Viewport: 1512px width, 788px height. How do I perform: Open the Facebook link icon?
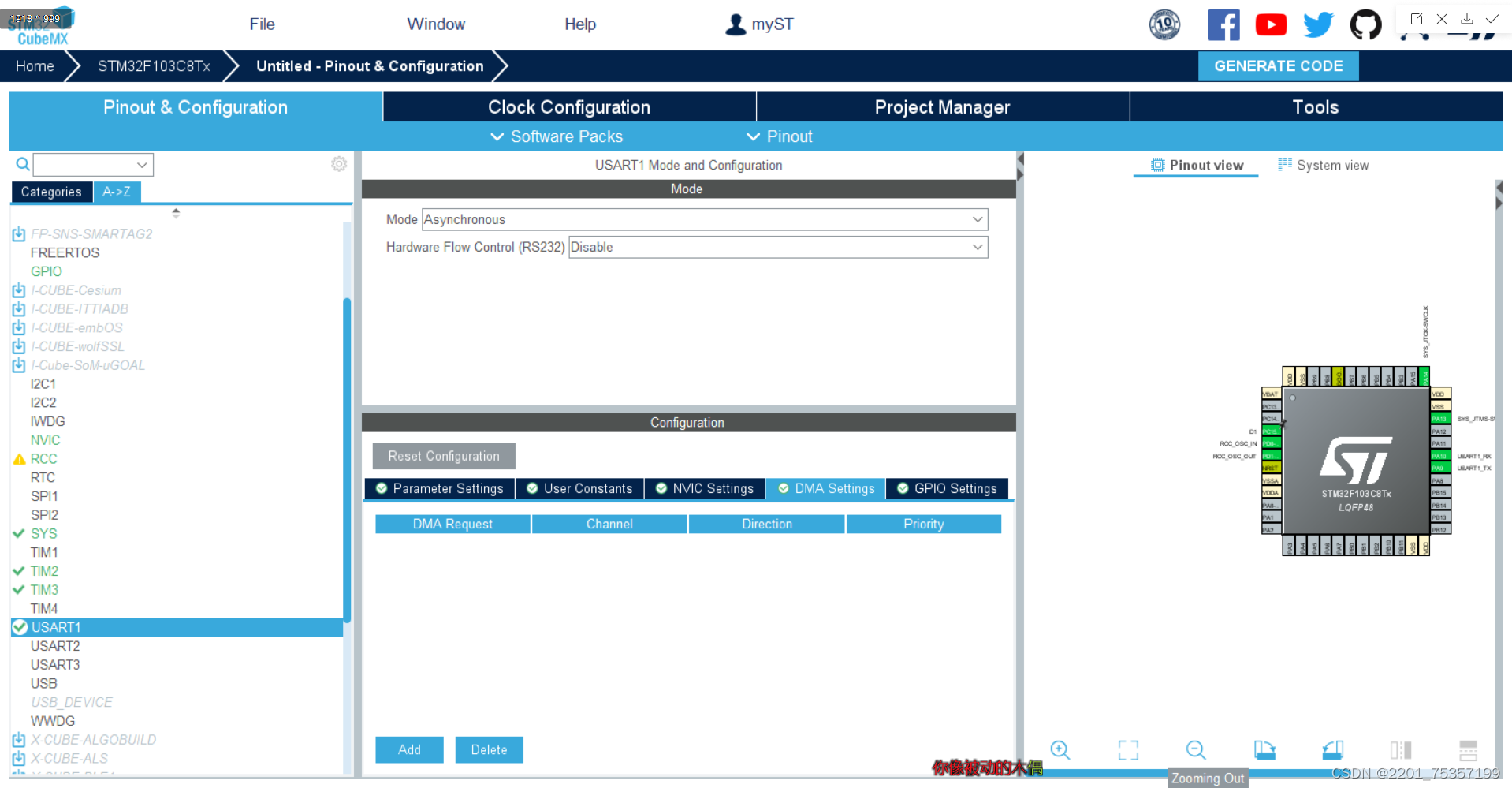point(1223,24)
